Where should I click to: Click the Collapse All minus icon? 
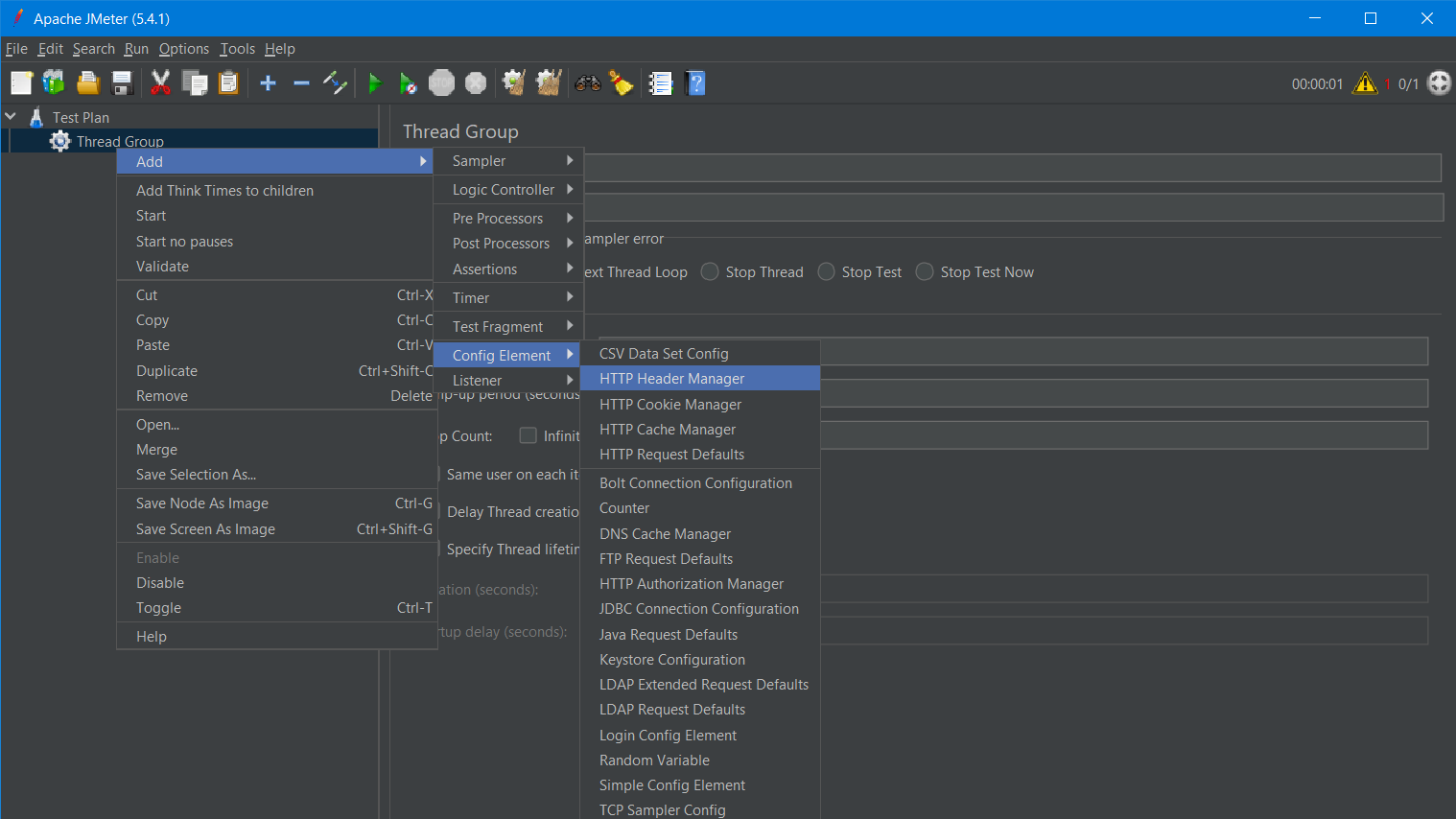(301, 83)
